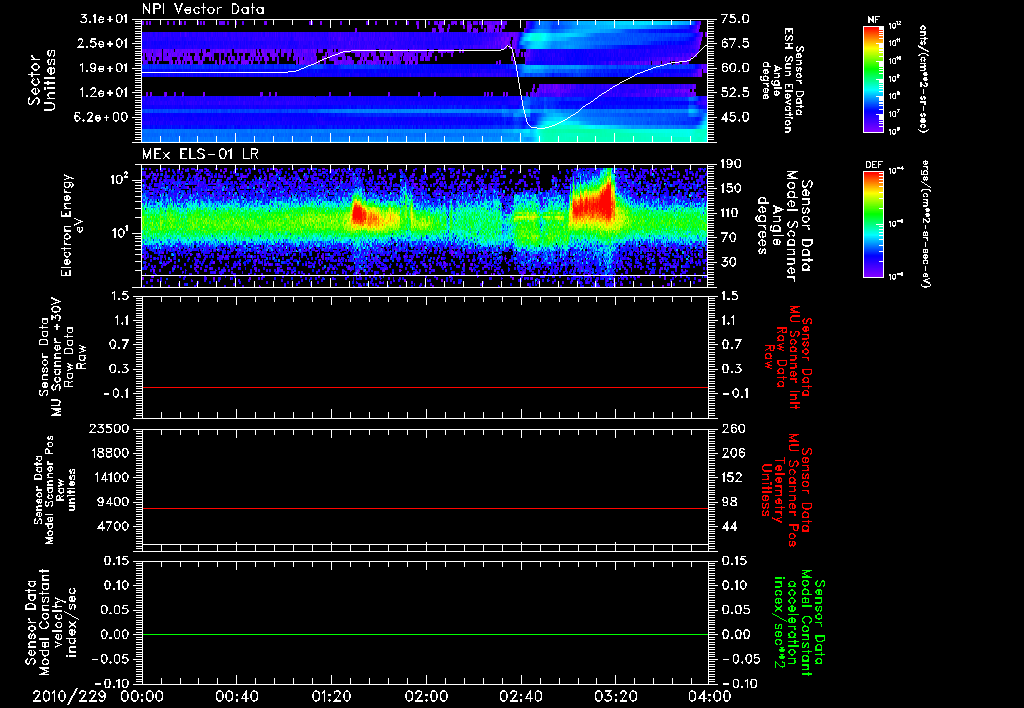
Task: Click the green zero velocity line
Action: click(424, 634)
